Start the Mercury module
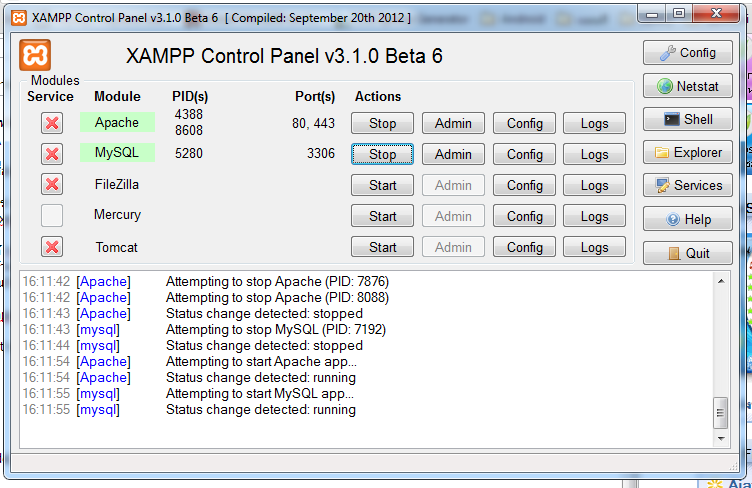 coord(382,216)
